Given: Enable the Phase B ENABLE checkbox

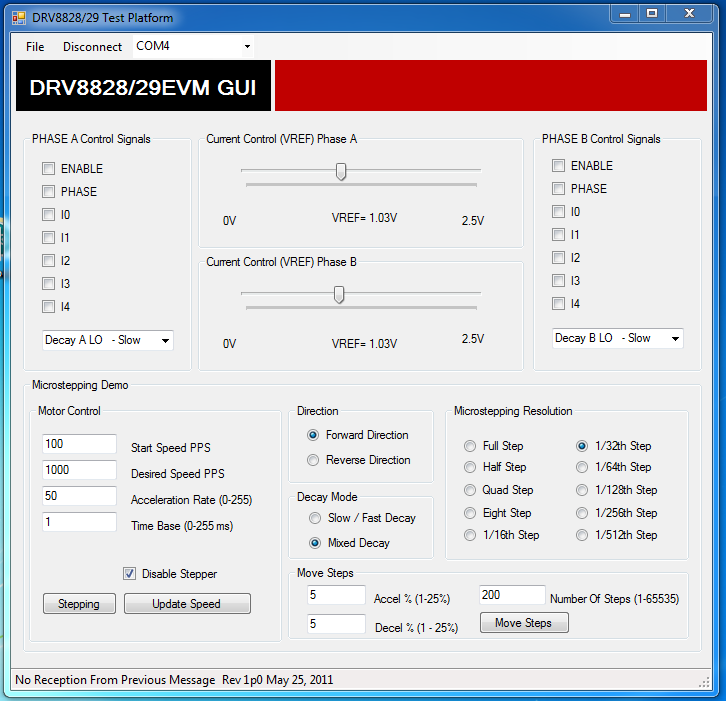Looking at the screenshot, I should coord(558,166).
